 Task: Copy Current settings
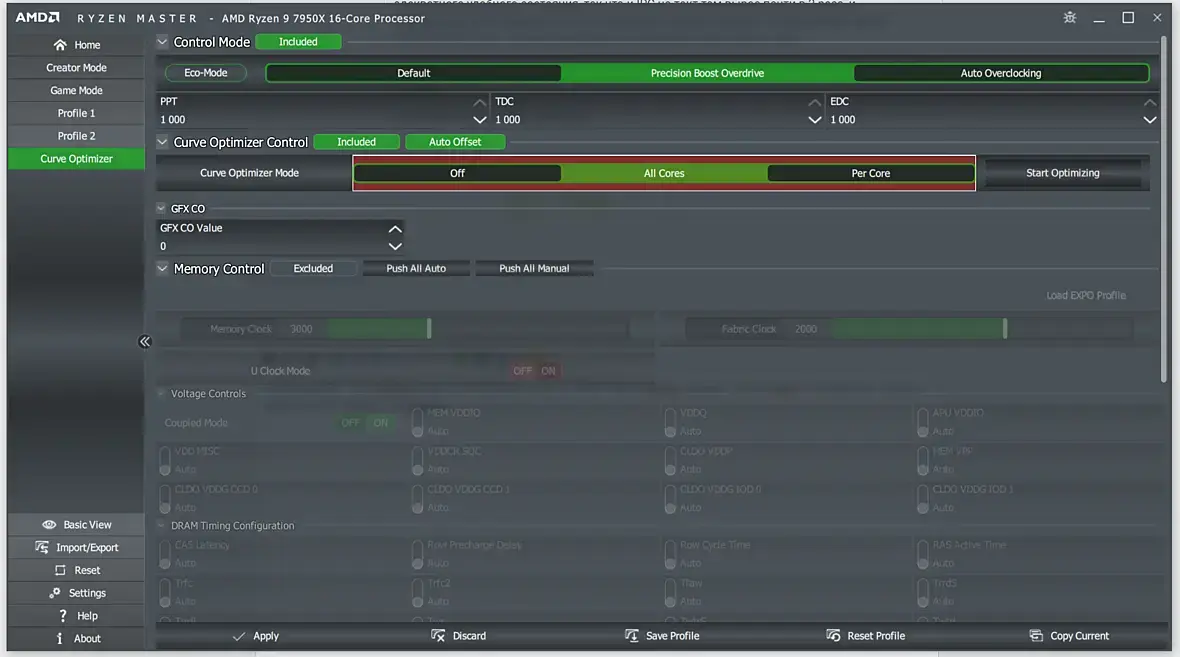1069,636
